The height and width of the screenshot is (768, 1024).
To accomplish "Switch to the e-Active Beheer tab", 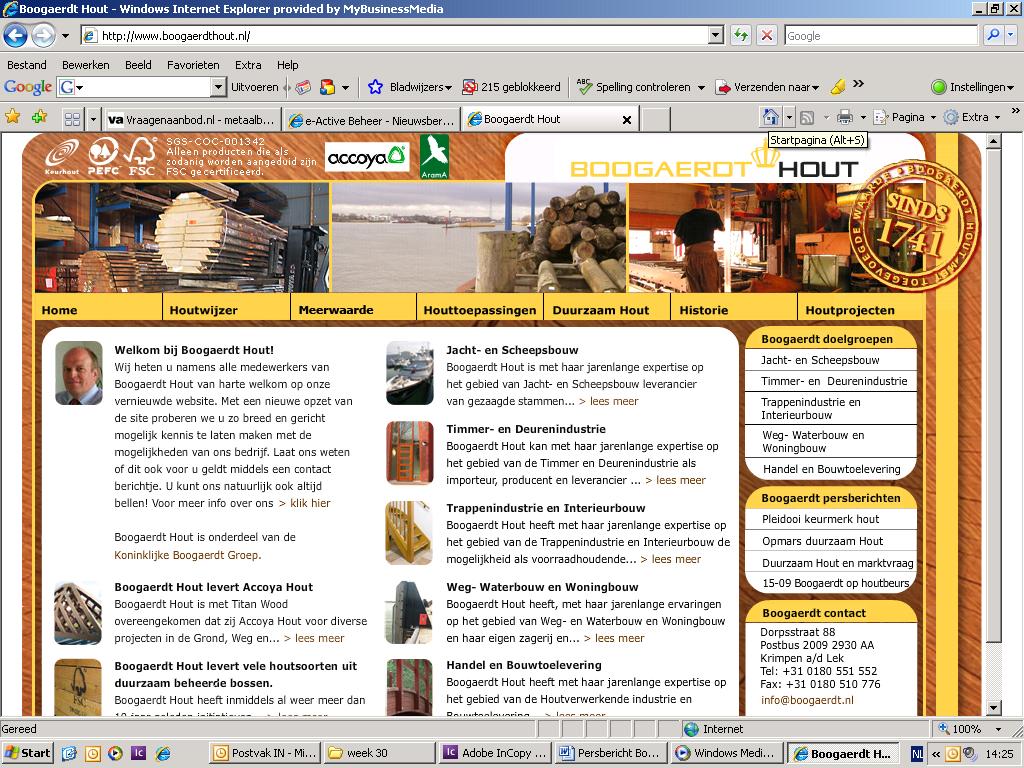I will click(372, 120).
